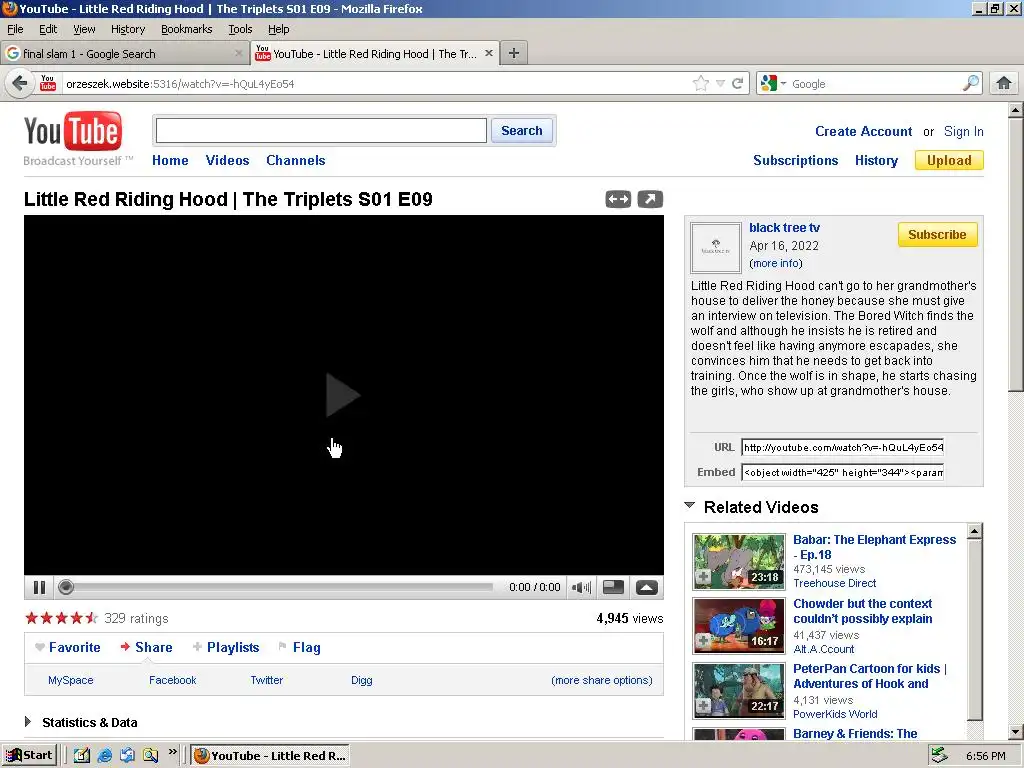1024x768 pixels.
Task: Mute the video with the speaker icon
Action: (581, 588)
